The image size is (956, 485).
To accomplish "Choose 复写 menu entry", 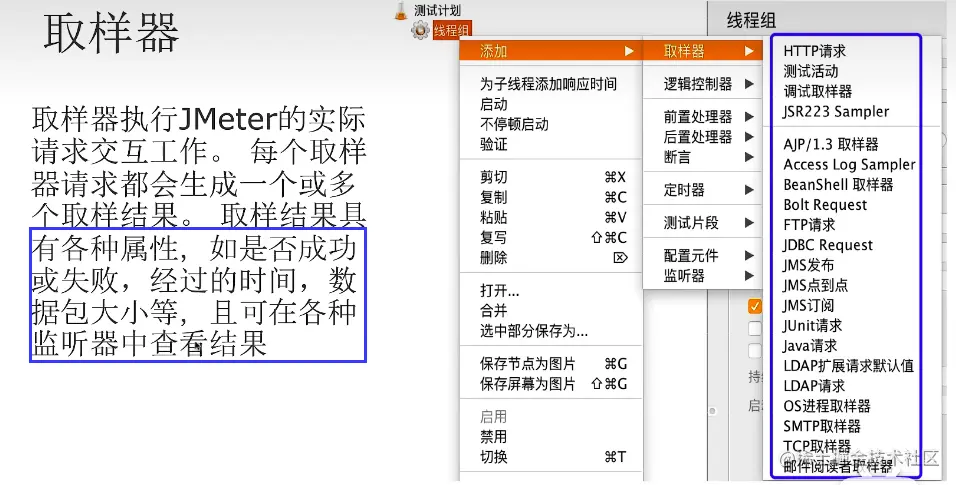I will point(551,238).
